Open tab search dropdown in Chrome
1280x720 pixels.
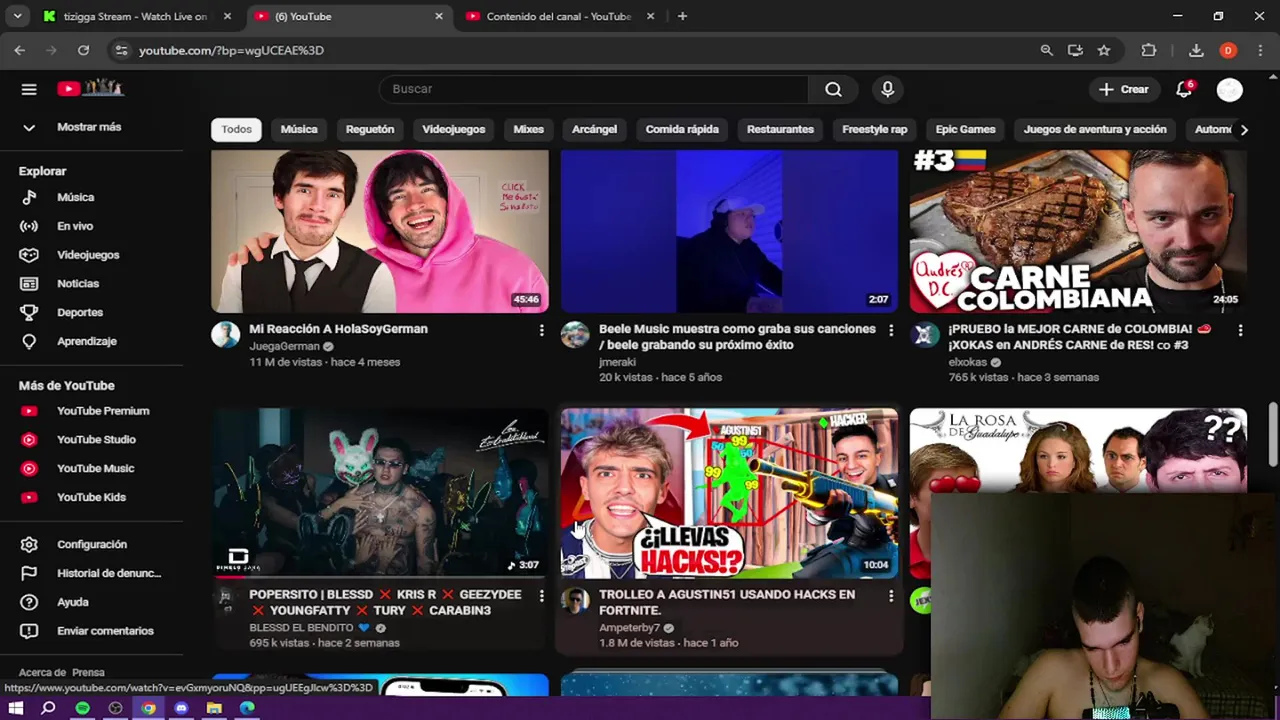19,16
